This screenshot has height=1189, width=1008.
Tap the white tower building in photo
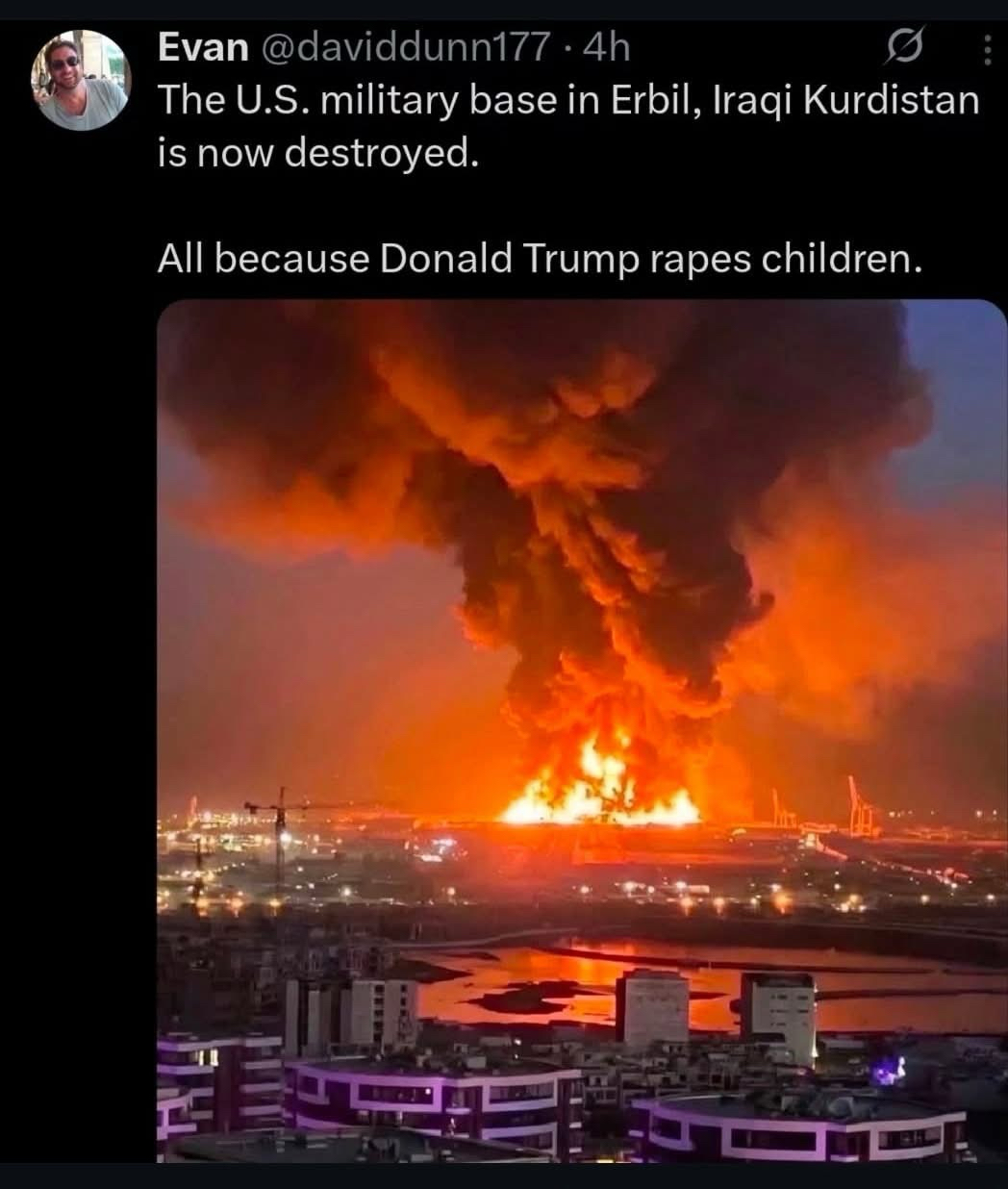[x=652, y=1008]
